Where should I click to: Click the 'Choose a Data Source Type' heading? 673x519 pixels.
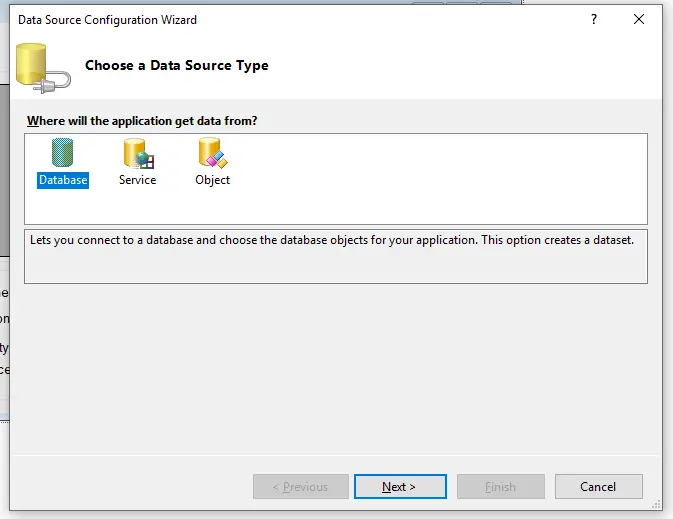[177, 65]
